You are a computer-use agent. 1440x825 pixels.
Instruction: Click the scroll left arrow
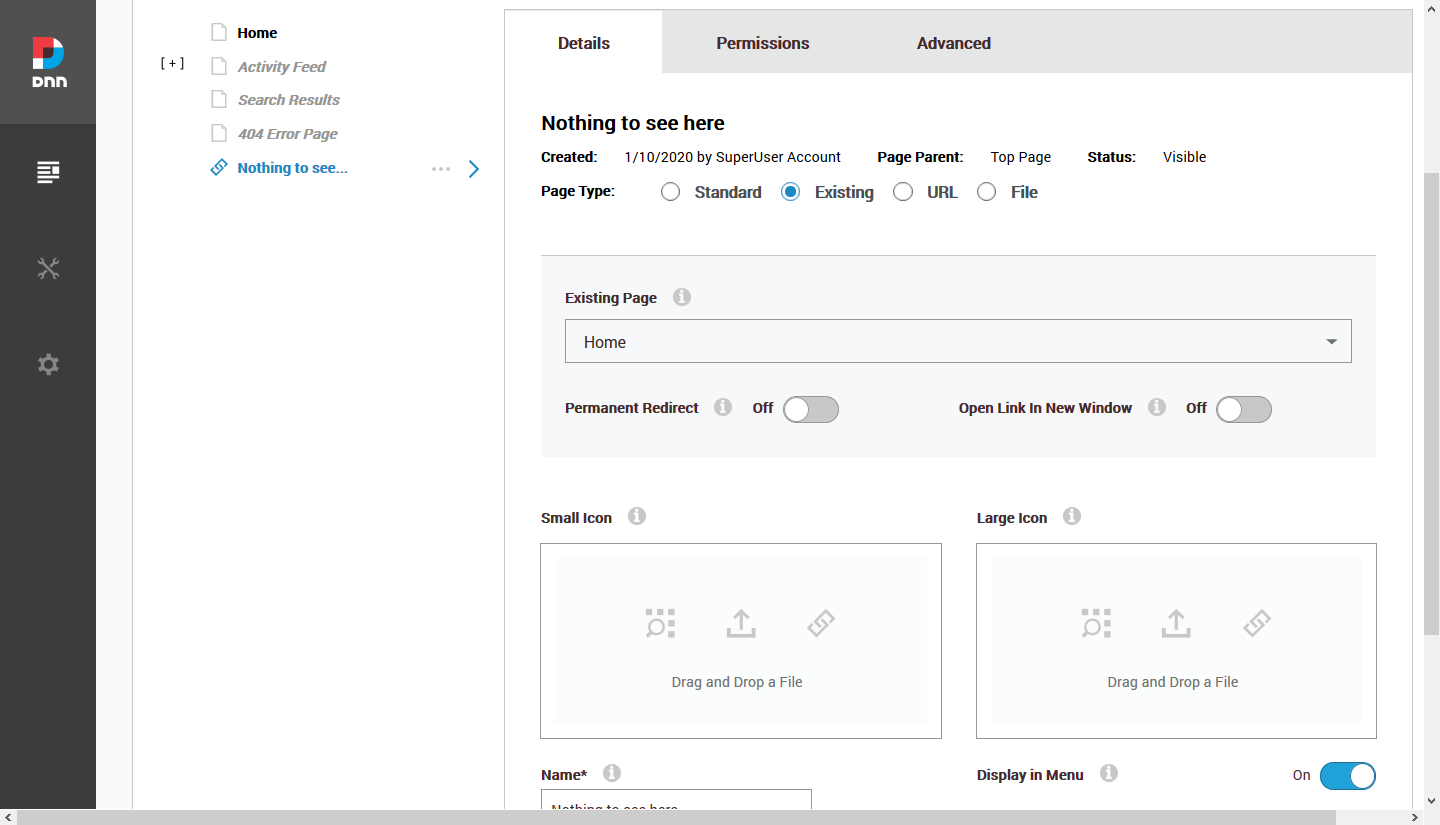tap(8, 817)
